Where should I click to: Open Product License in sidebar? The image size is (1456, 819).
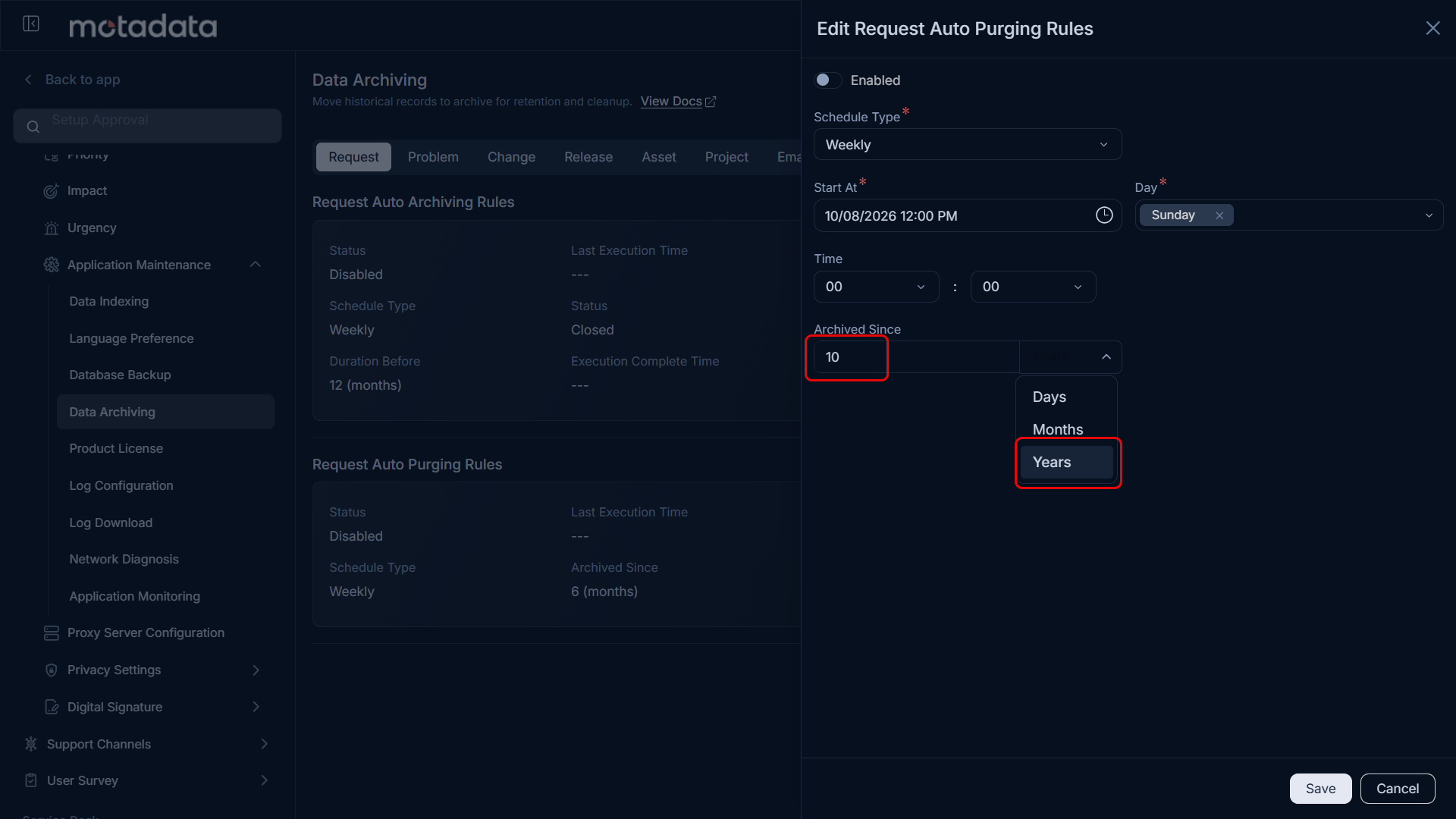click(116, 449)
